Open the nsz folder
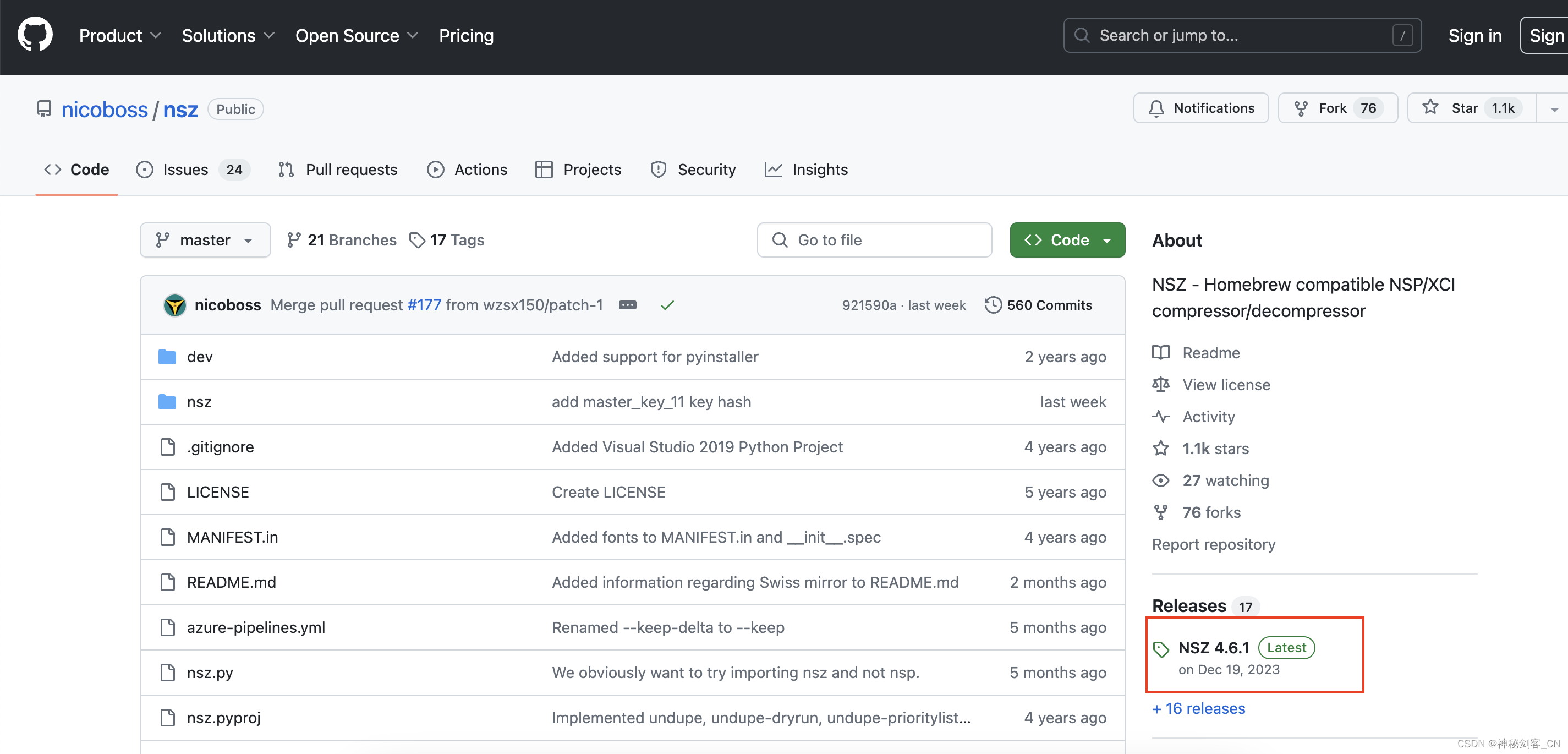Screen dimensions: 1568x754 point(199,402)
